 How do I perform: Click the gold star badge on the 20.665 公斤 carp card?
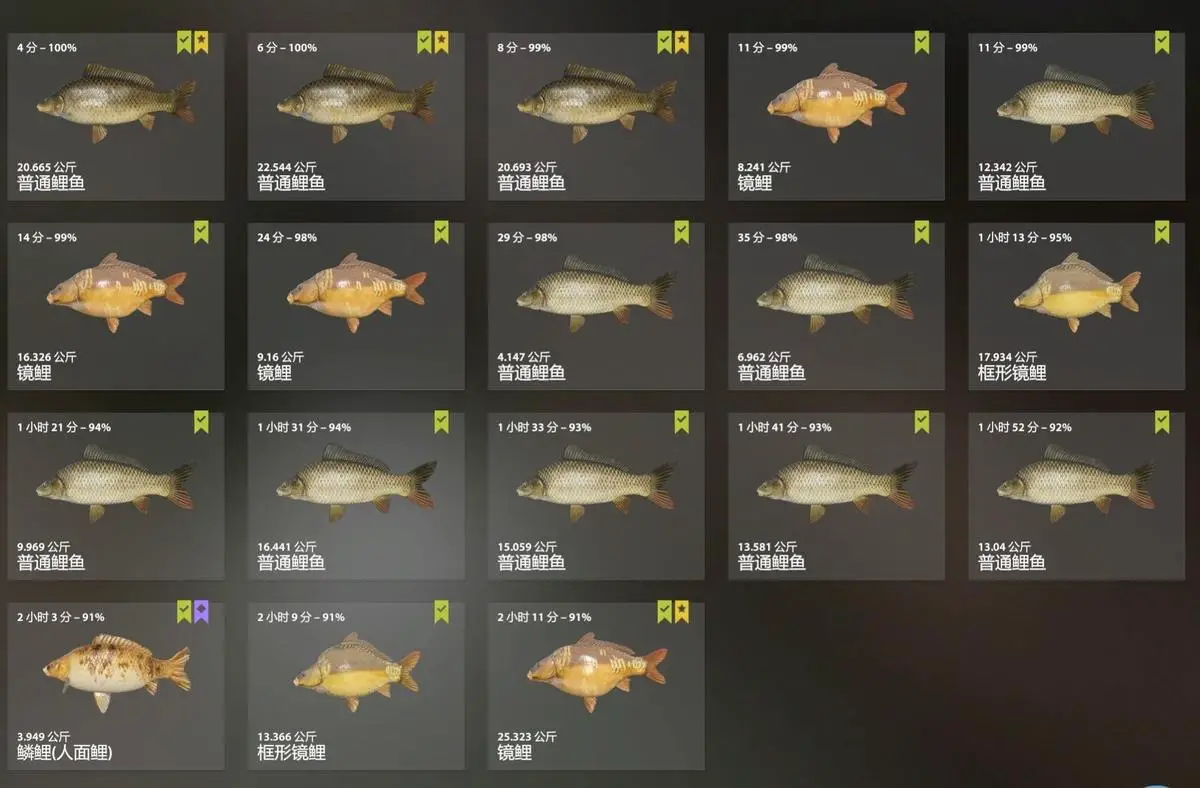[201, 42]
